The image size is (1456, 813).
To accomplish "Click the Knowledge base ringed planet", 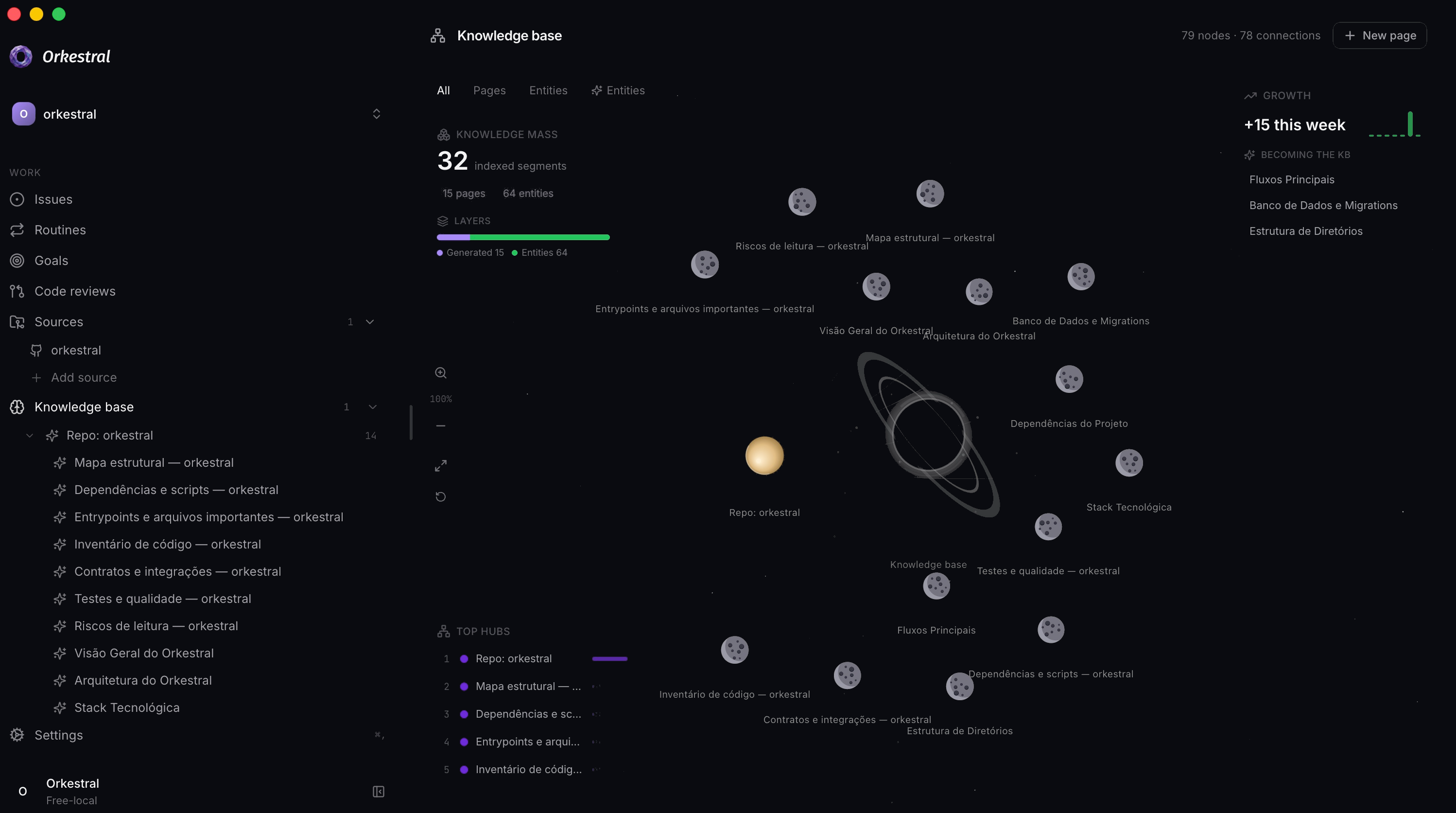I will pos(928,434).
